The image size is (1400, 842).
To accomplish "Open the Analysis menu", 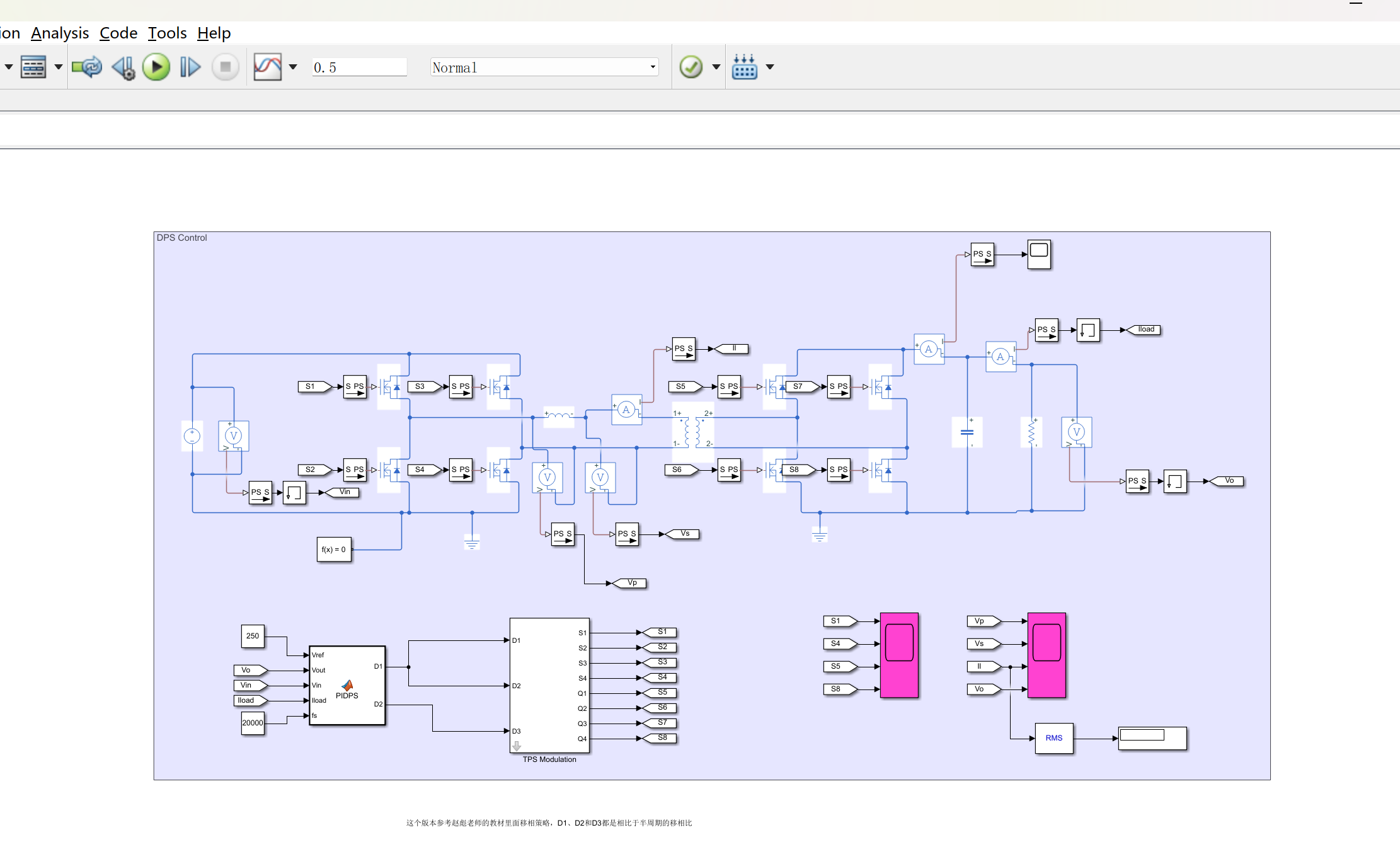I will [x=60, y=33].
